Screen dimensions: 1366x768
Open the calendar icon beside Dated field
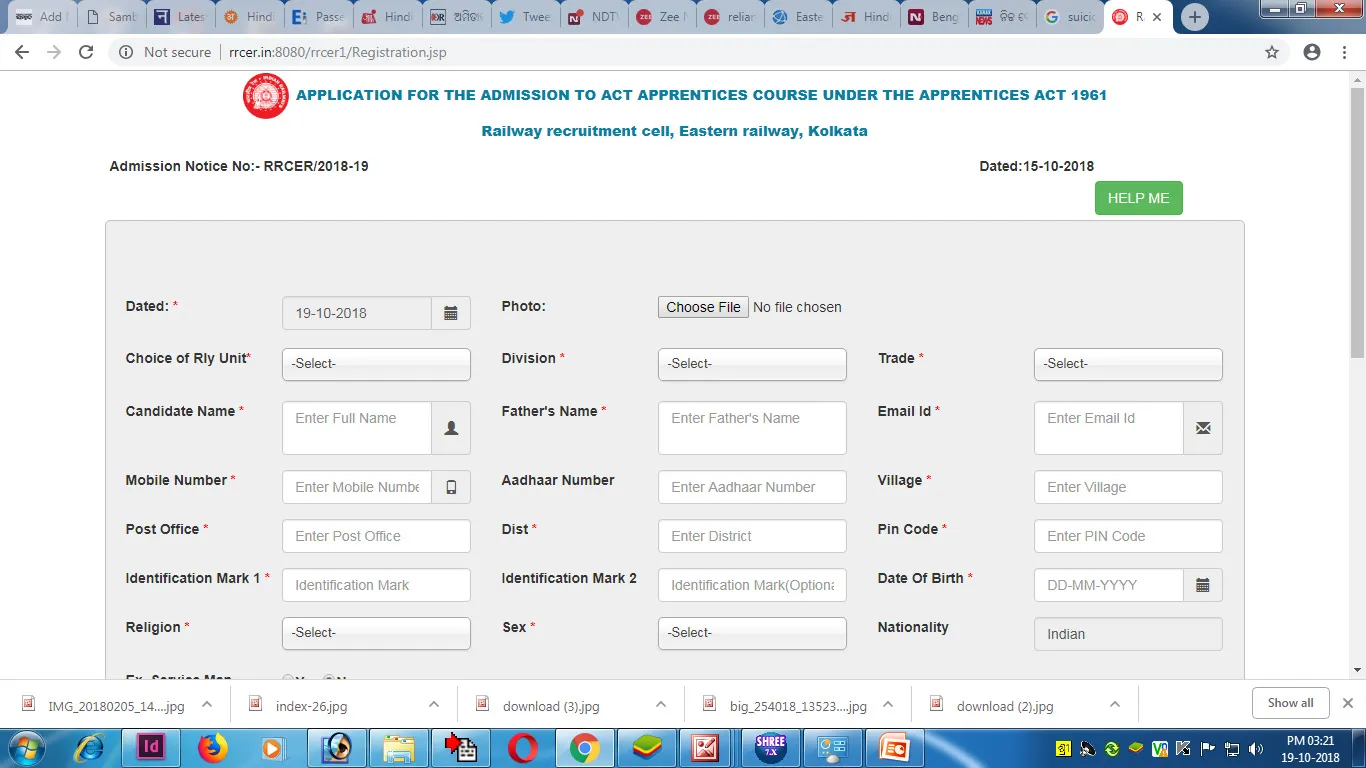coord(451,313)
